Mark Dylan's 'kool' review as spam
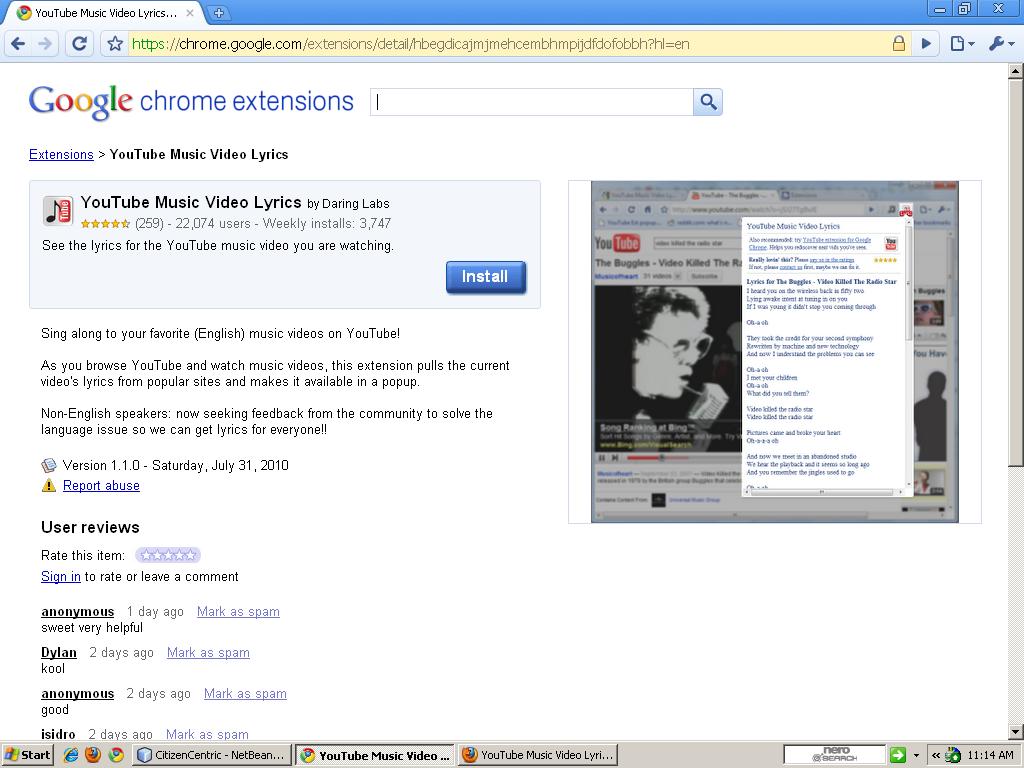The width and height of the screenshot is (1024, 768). coord(208,652)
